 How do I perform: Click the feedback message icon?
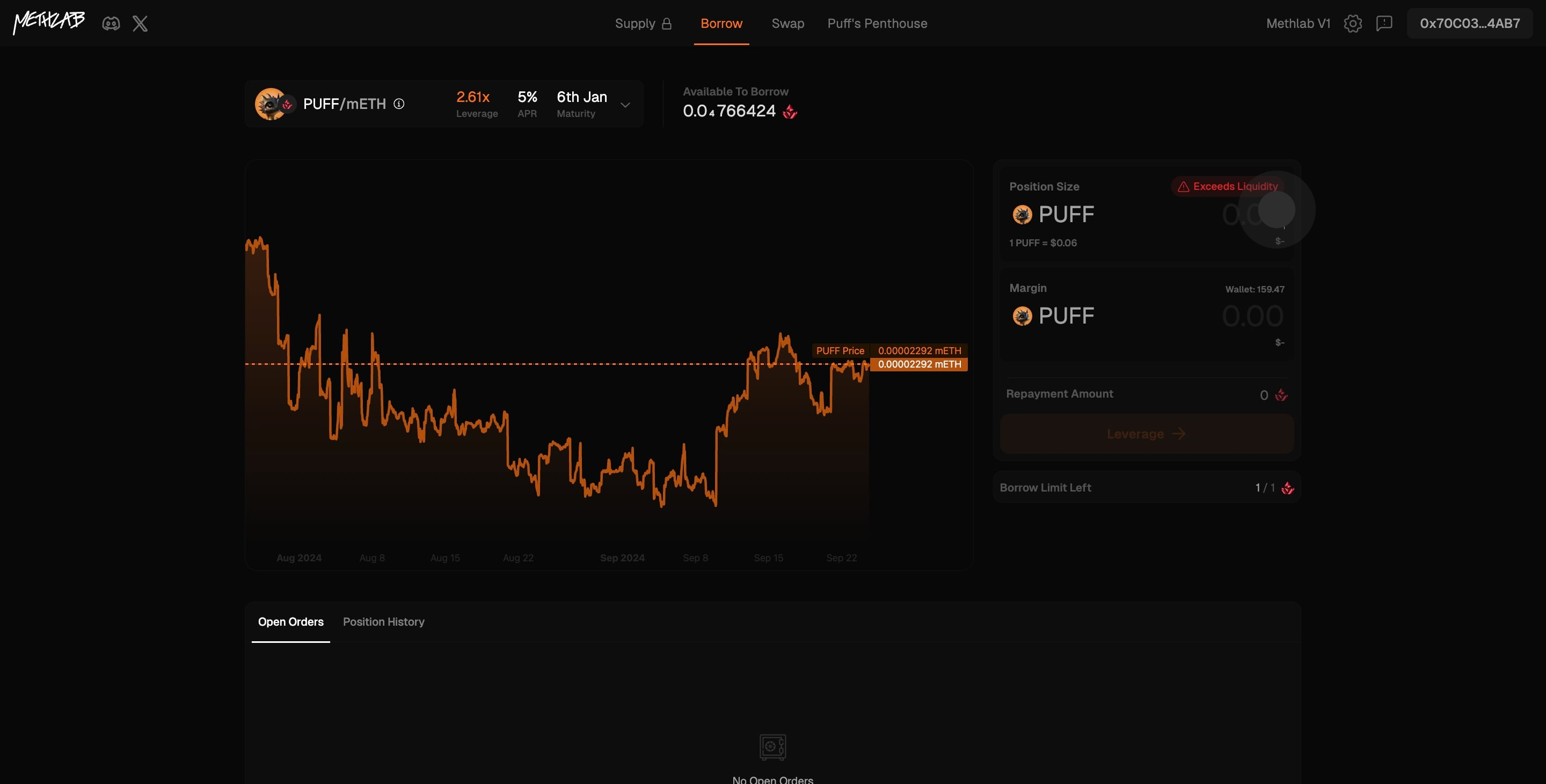click(1384, 24)
